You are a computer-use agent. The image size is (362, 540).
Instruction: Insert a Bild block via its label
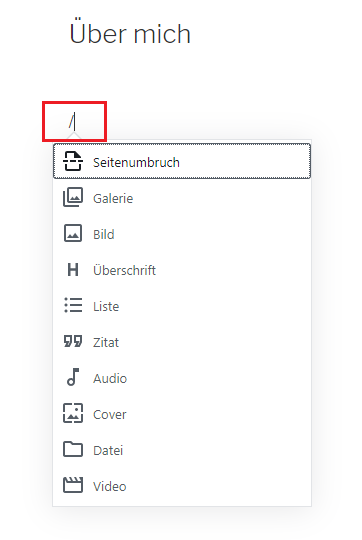click(104, 235)
